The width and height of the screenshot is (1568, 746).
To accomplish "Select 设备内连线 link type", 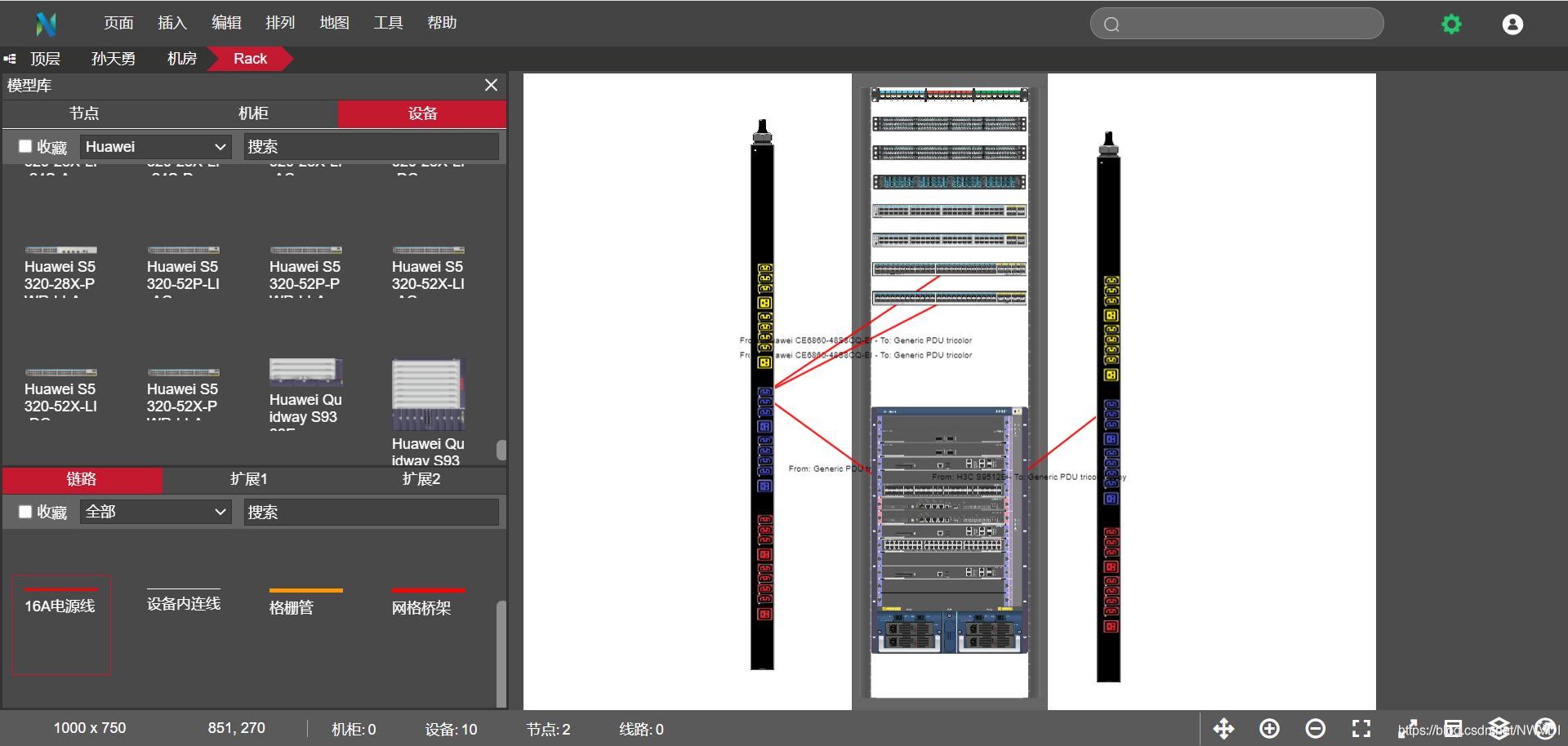I will pyautogui.click(x=183, y=602).
